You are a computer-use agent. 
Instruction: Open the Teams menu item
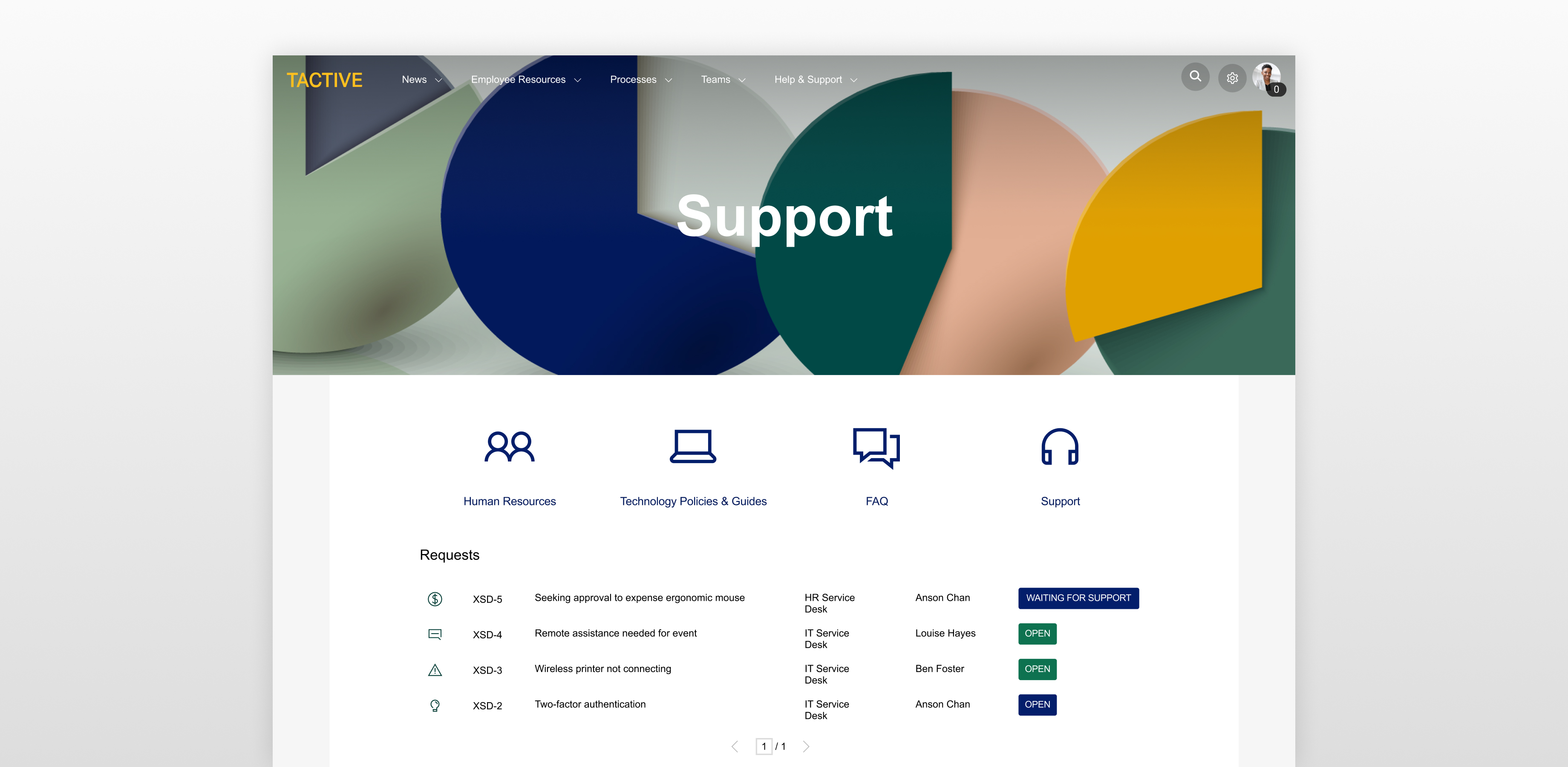[715, 80]
